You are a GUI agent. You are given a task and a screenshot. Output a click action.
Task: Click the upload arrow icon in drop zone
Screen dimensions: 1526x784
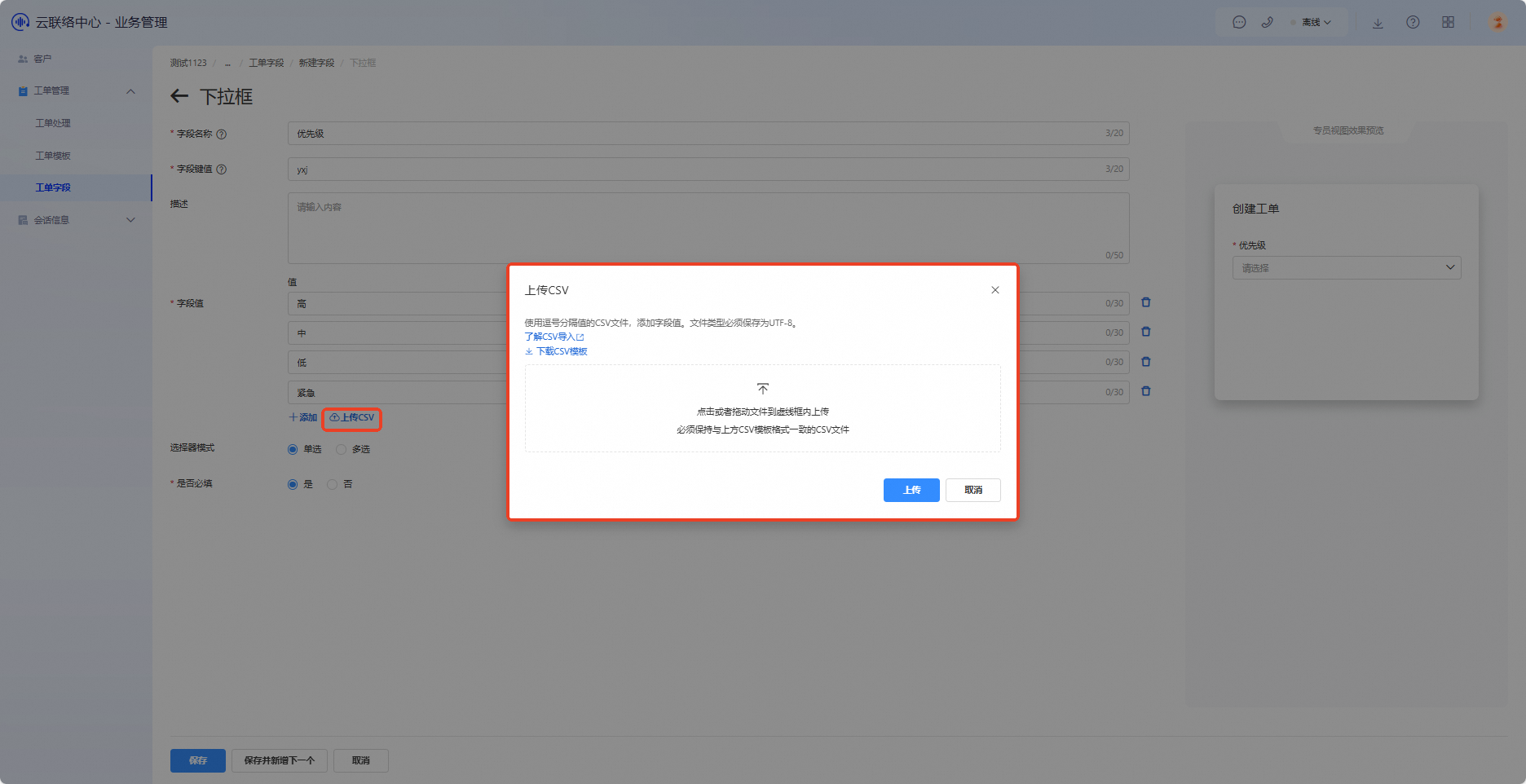pos(763,389)
